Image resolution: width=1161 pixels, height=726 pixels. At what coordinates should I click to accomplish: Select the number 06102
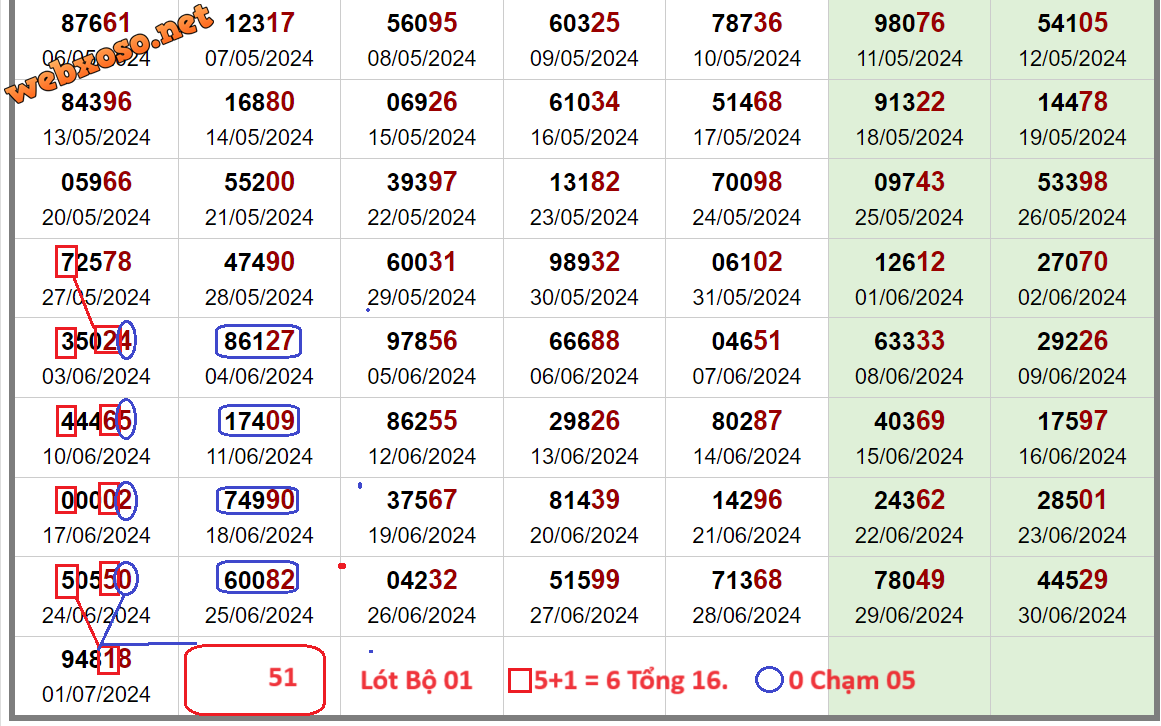coord(747,262)
